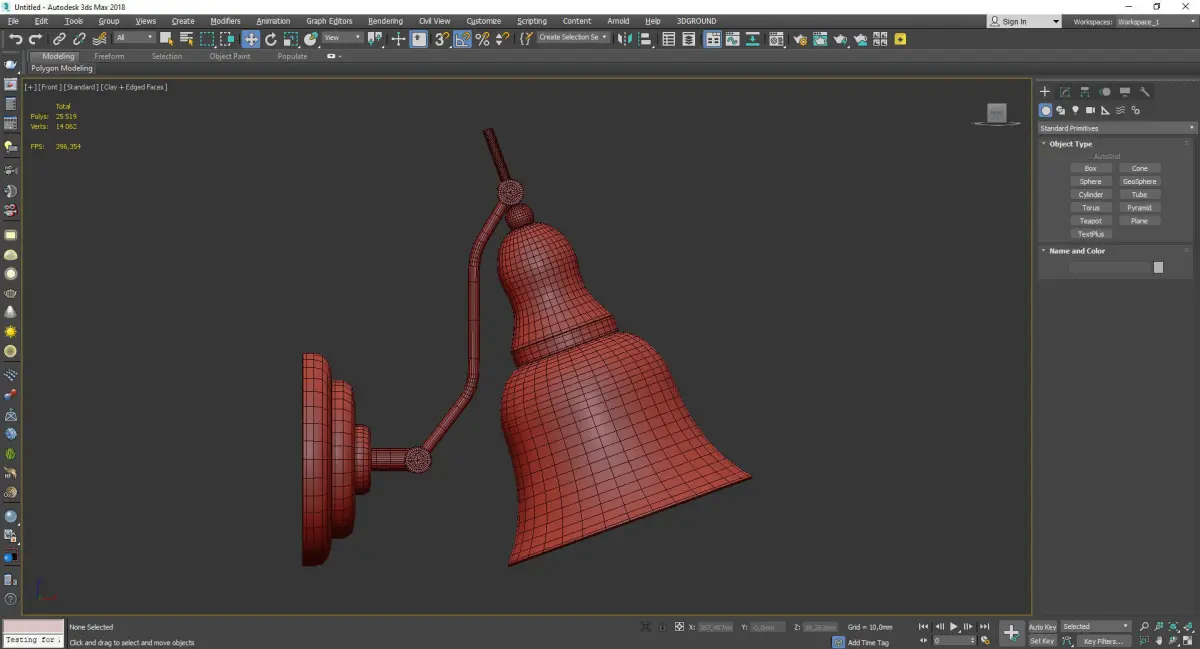
Task: Click the Cylinder primitive button
Action: pos(1091,195)
